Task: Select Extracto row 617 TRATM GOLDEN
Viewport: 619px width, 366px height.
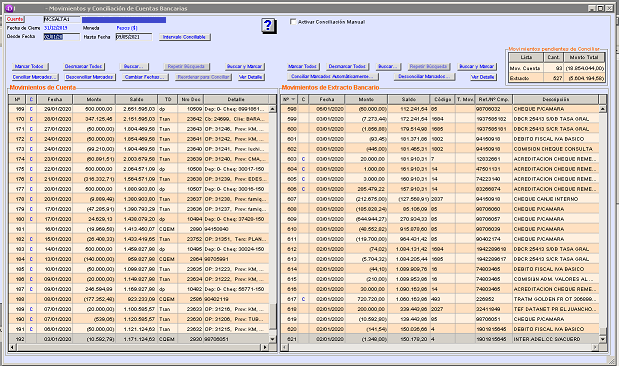Action: click(x=440, y=299)
